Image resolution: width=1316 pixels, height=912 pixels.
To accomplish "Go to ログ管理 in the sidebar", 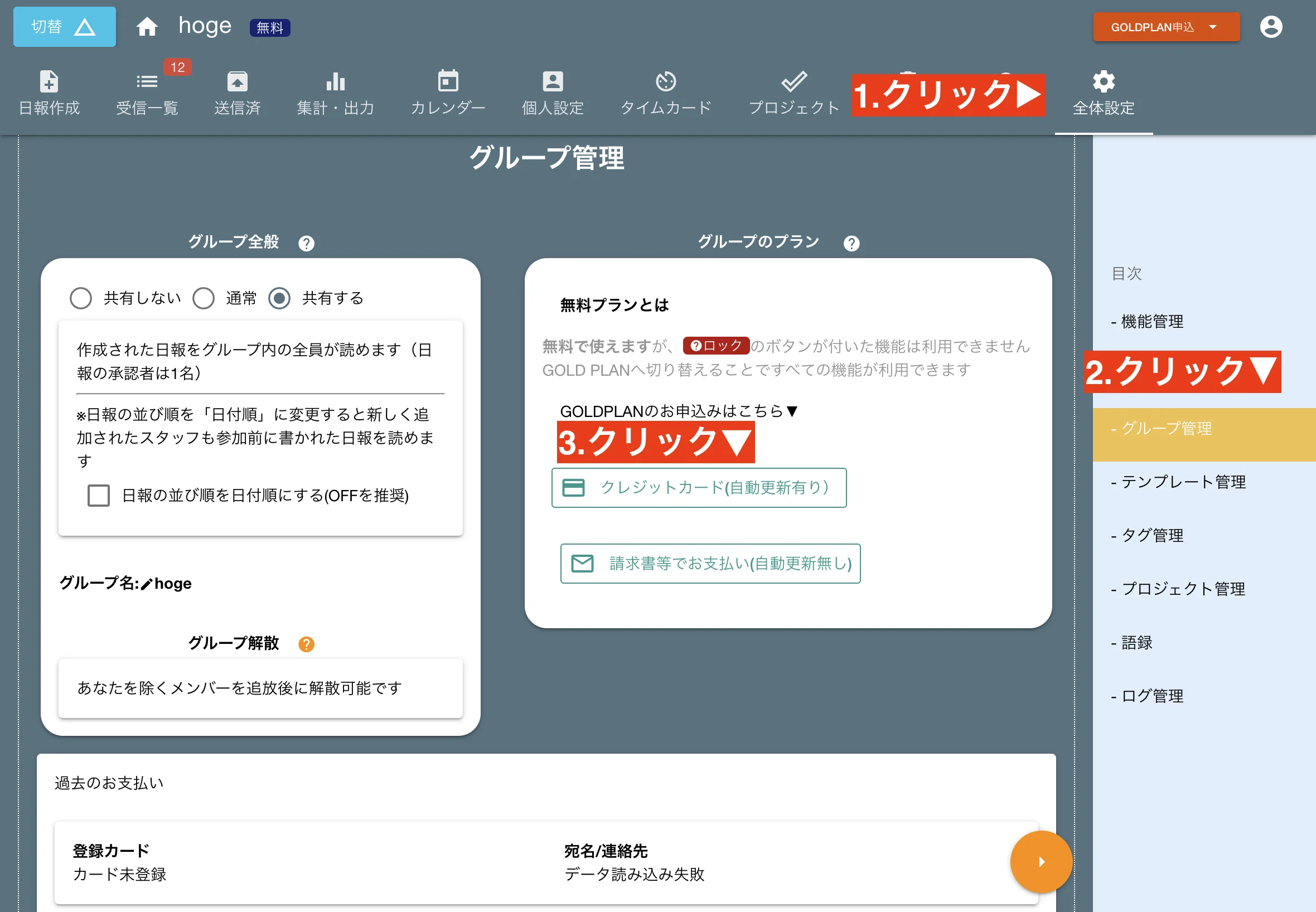I will (1147, 696).
